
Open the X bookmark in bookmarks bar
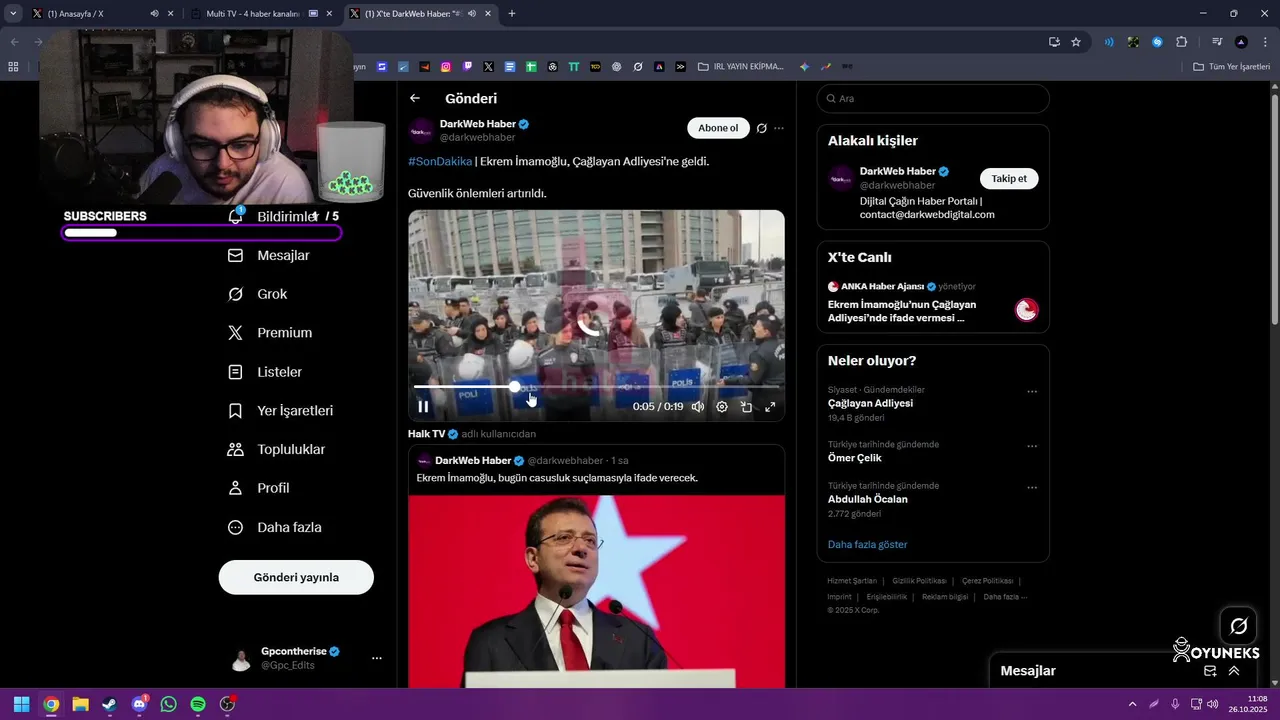(x=488, y=67)
